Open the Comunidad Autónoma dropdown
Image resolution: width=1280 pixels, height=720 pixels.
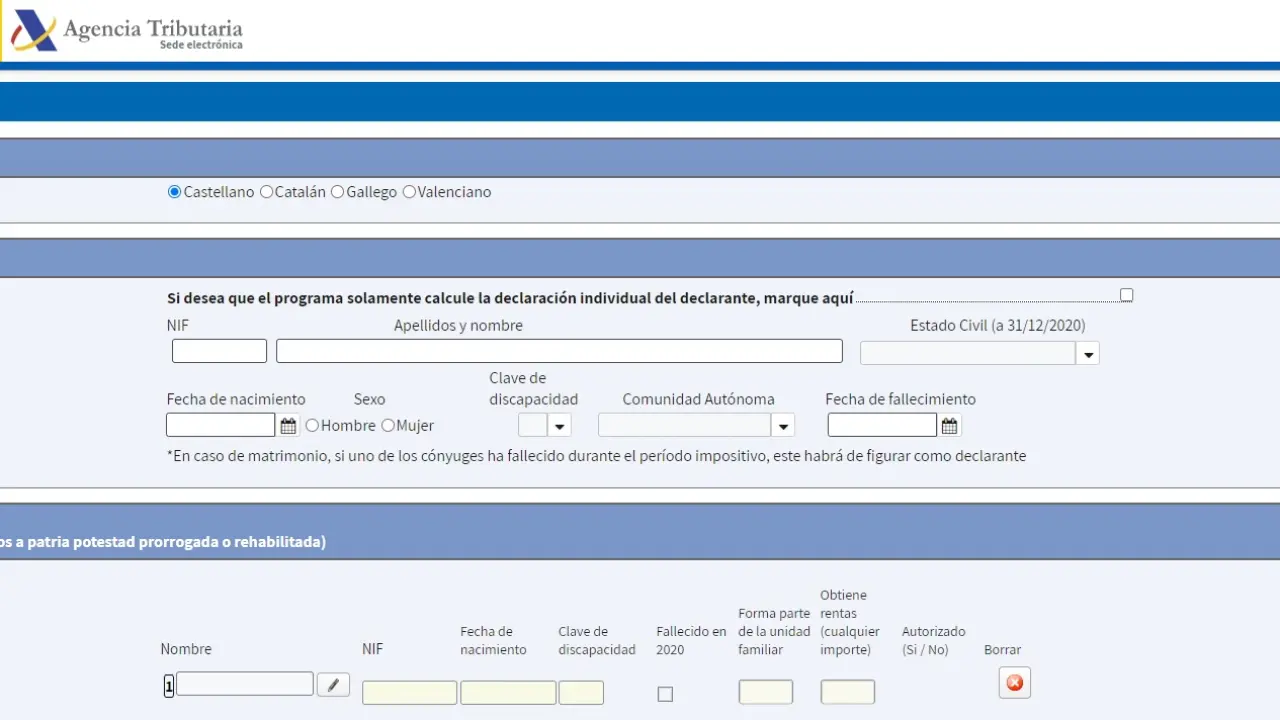click(x=783, y=426)
